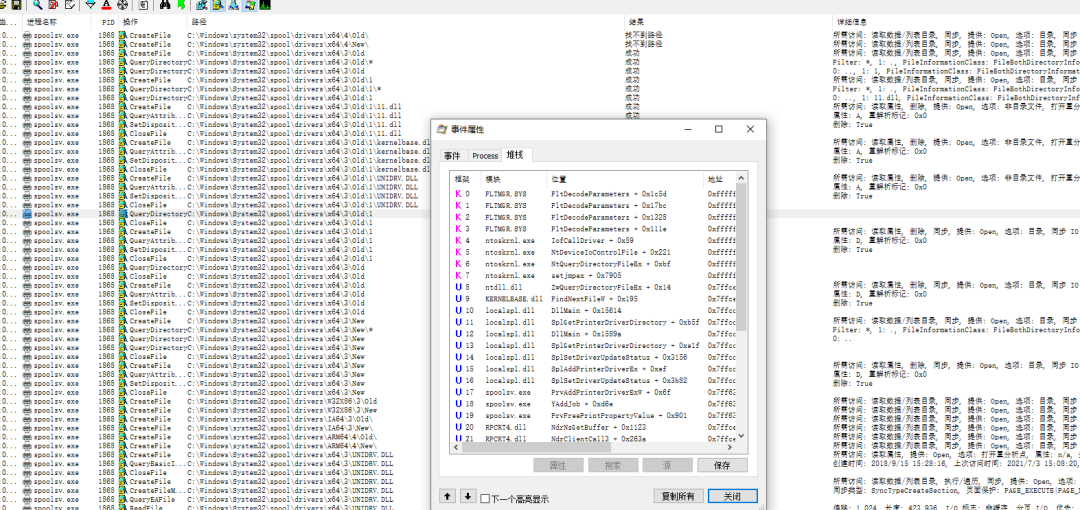This screenshot has height=510, width=1080.
Task: Toggle the Autoscroll toolbar icon
Action: [x=53, y=5]
